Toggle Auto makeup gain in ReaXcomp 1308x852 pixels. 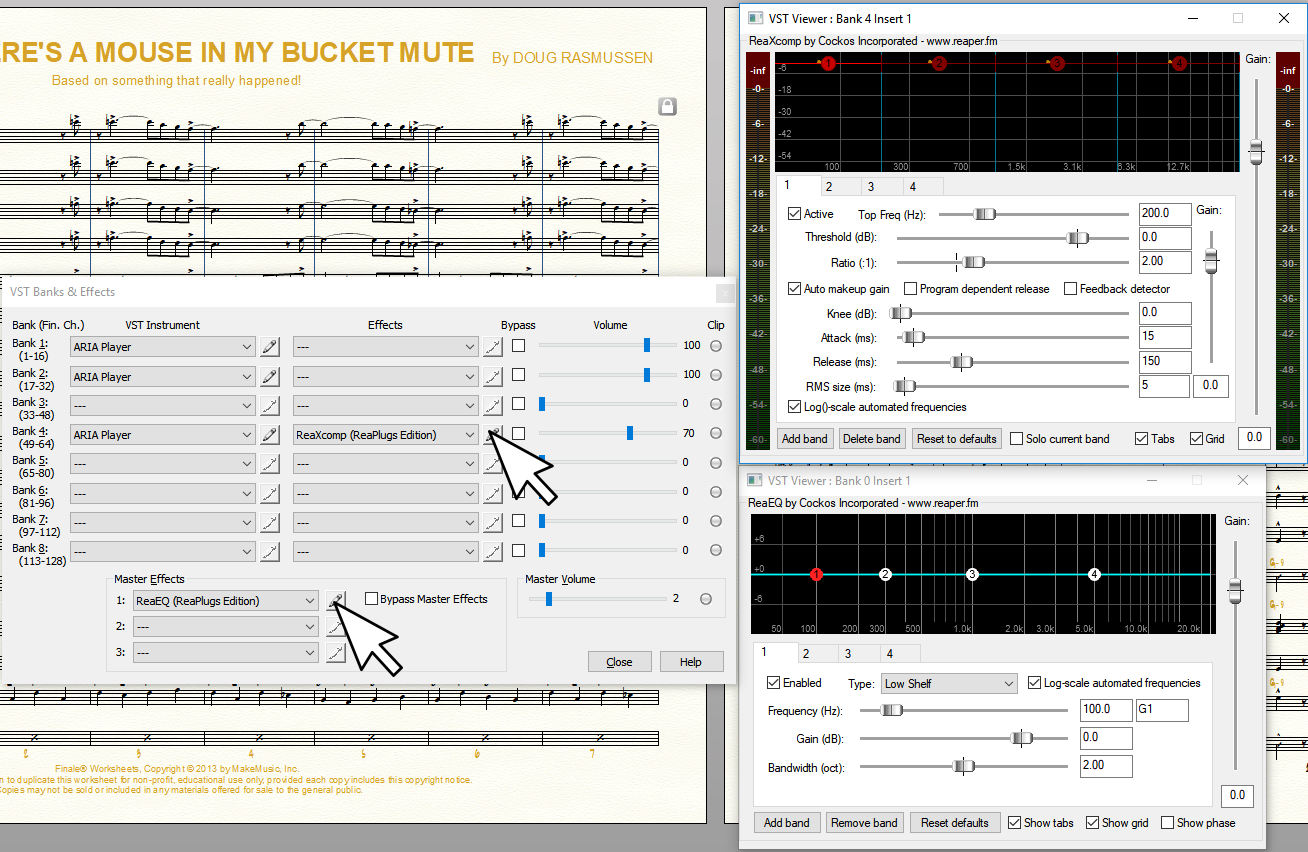[x=795, y=289]
